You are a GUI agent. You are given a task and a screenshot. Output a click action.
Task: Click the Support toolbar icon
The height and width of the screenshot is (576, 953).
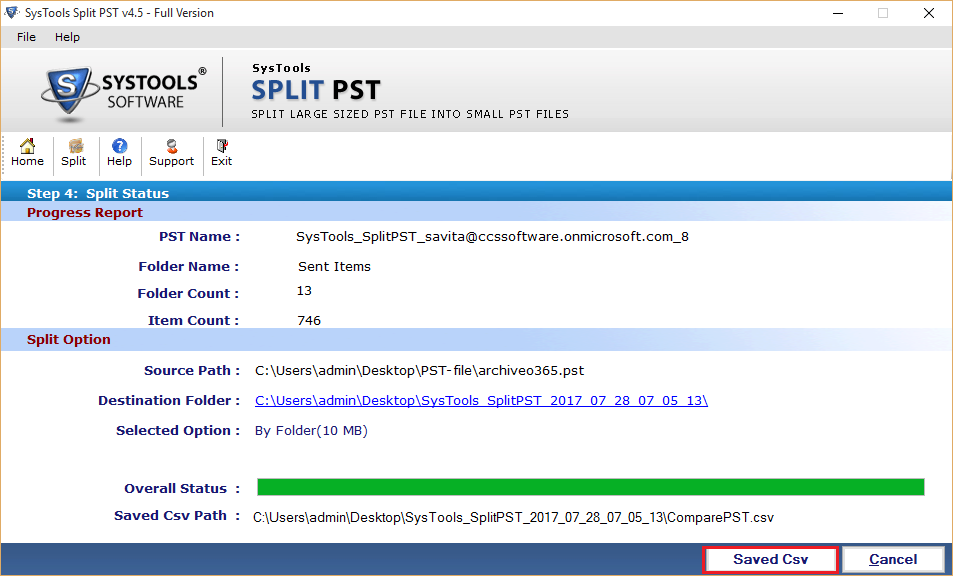[x=171, y=153]
